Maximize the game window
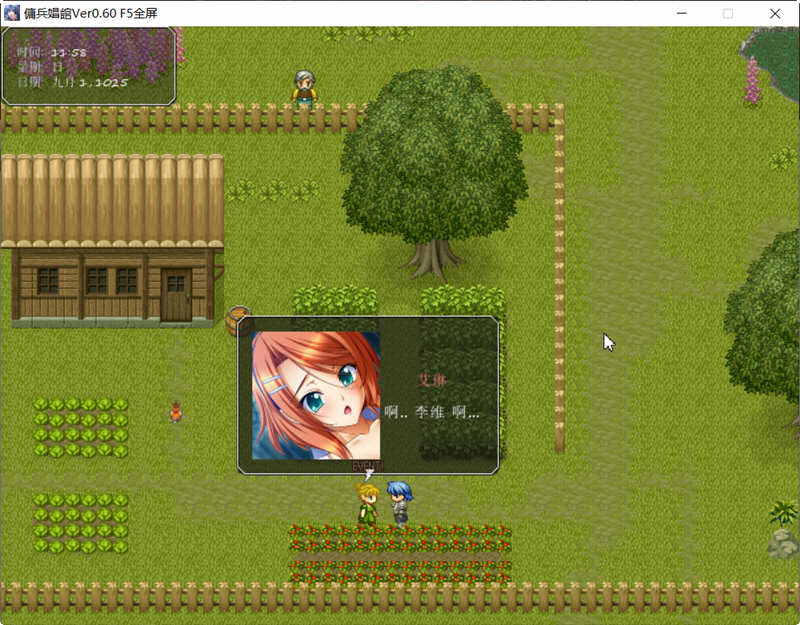Viewport: 800px width, 625px height. 728,13
